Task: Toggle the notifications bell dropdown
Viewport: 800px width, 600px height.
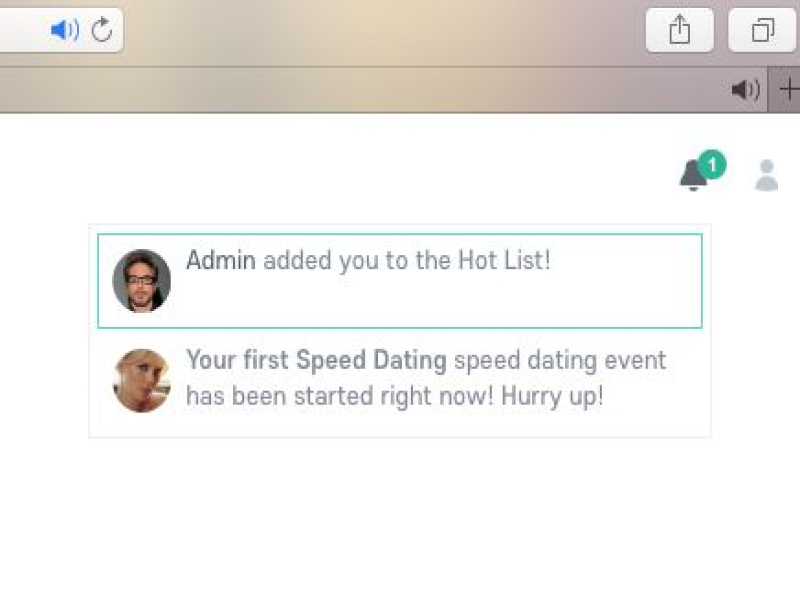Action: pyautogui.click(x=692, y=176)
